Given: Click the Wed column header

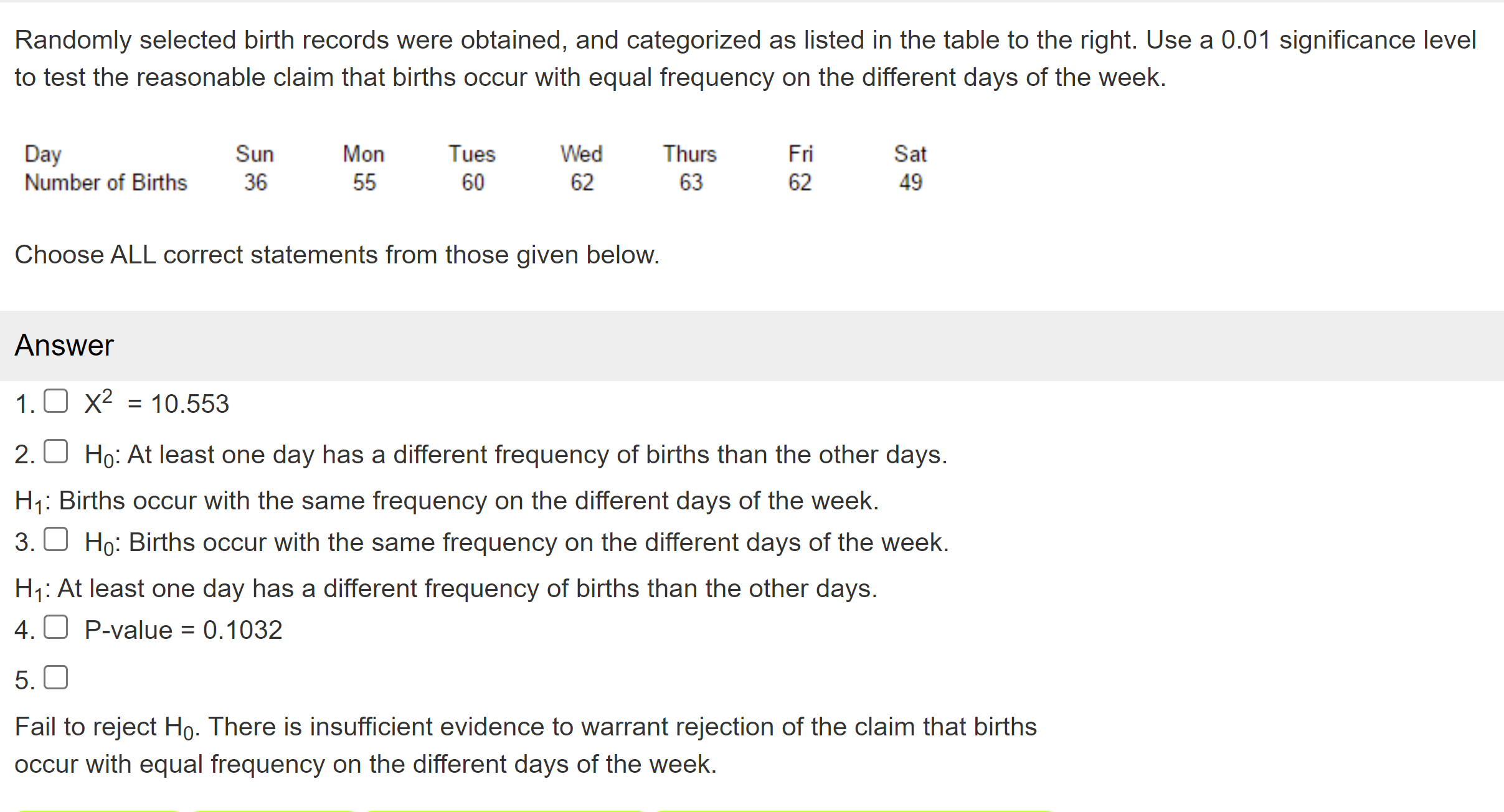Looking at the screenshot, I should [x=582, y=154].
